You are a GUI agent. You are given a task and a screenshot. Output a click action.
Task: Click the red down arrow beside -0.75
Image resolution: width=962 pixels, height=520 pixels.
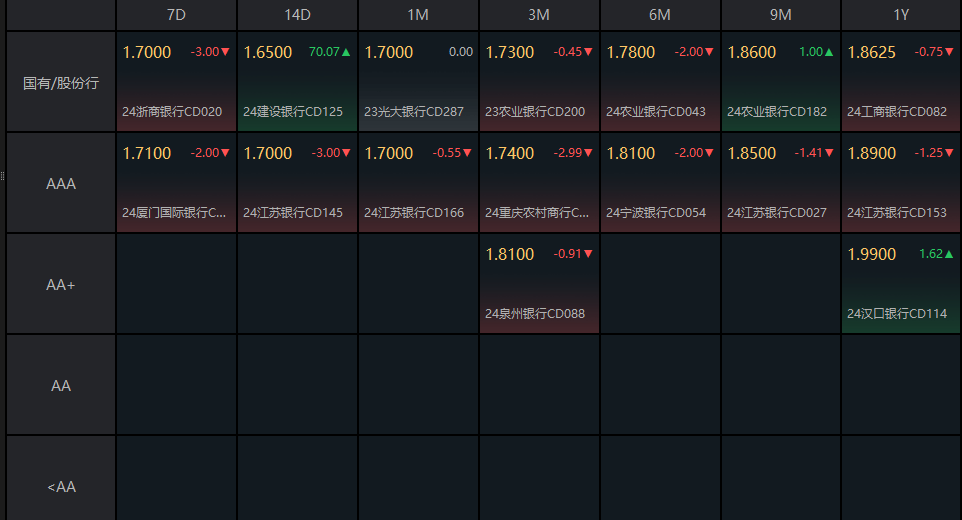click(x=950, y=52)
